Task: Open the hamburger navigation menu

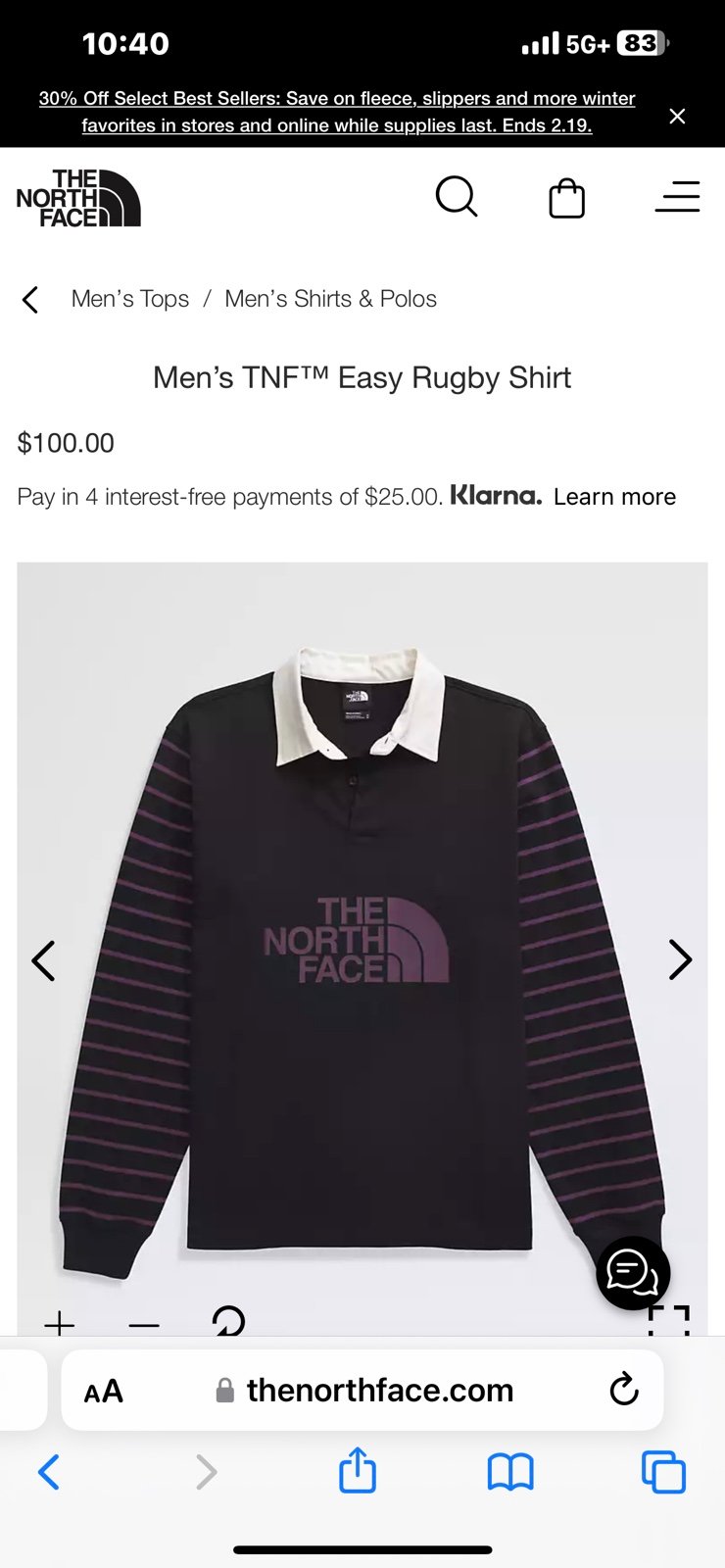Action: coord(677,197)
